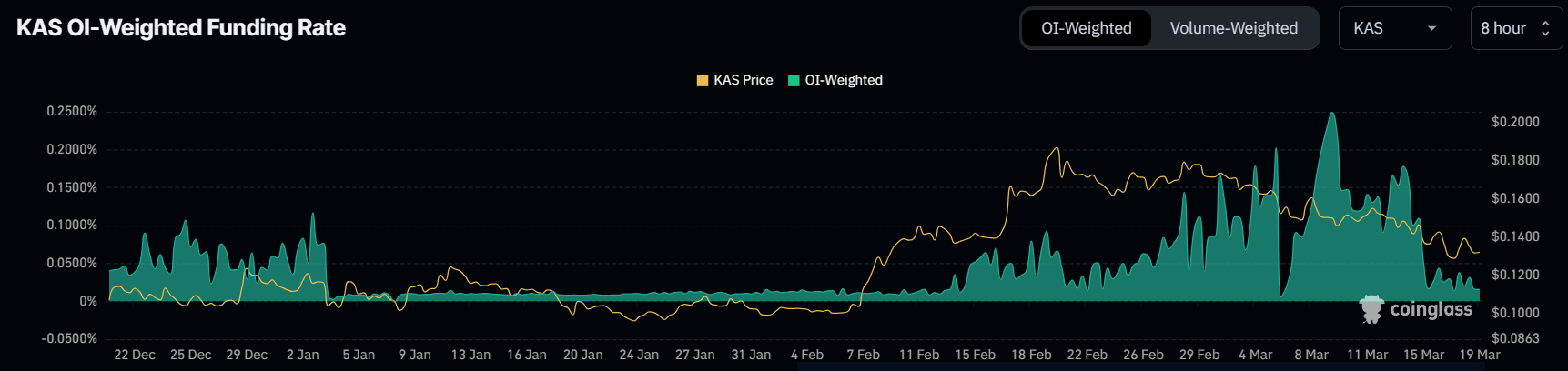Click the 0.1000% axis label
1568x371 pixels.
pyautogui.click(x=72, y=225)
